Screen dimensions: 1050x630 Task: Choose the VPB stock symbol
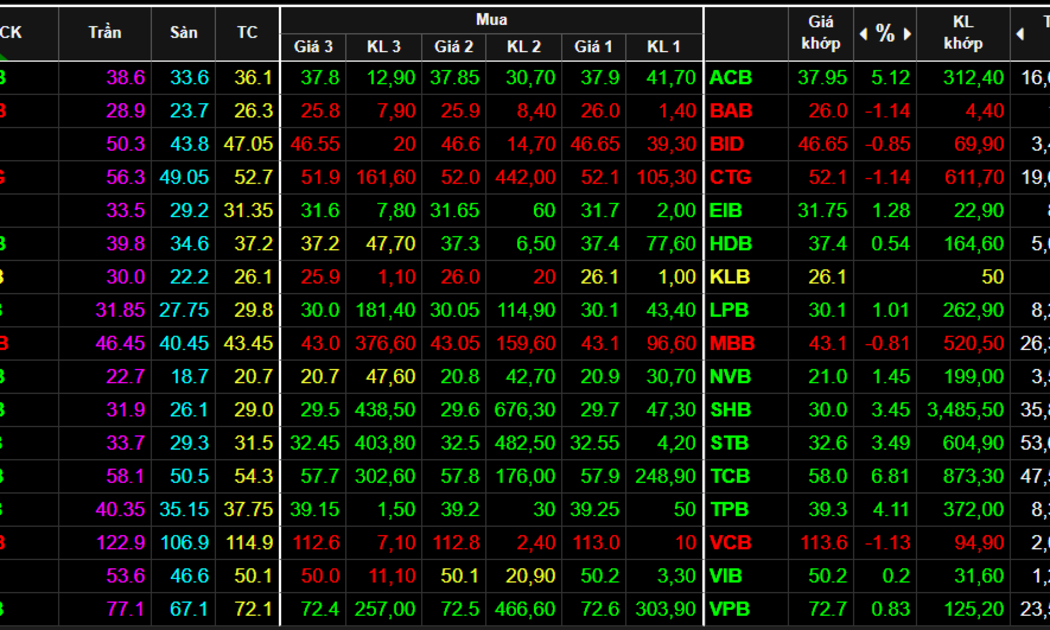tap(730, 609)
